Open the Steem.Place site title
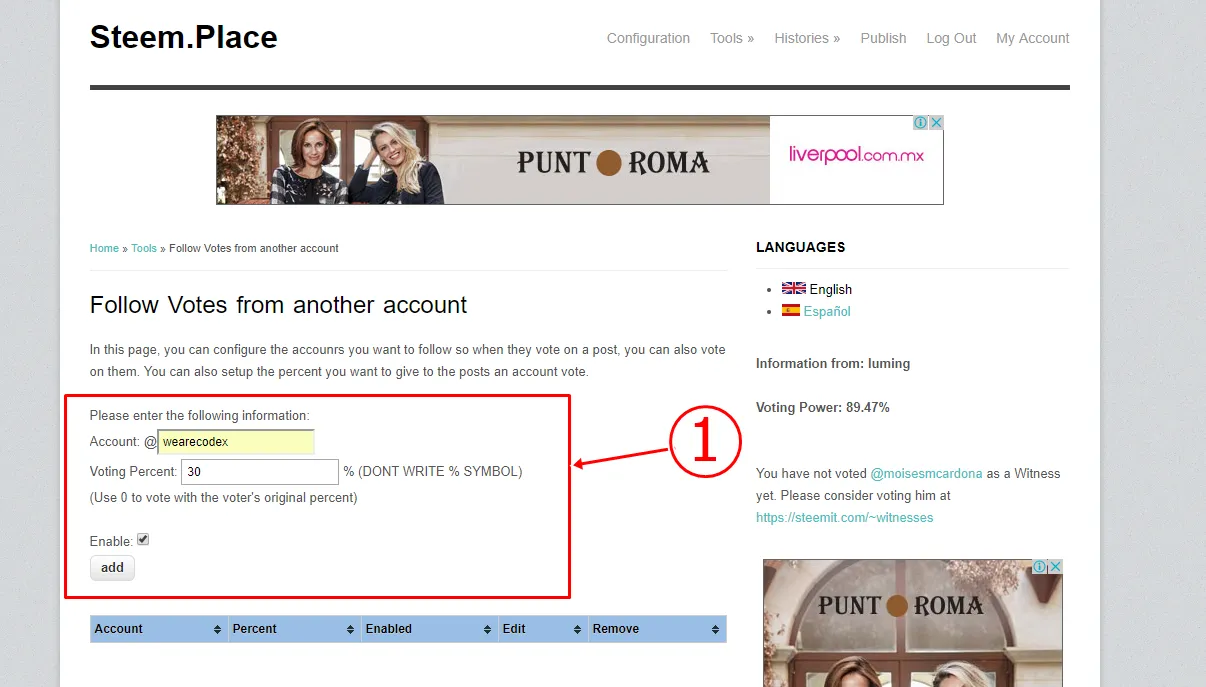This screenshot has height=687, width=1206. [184, 38]
